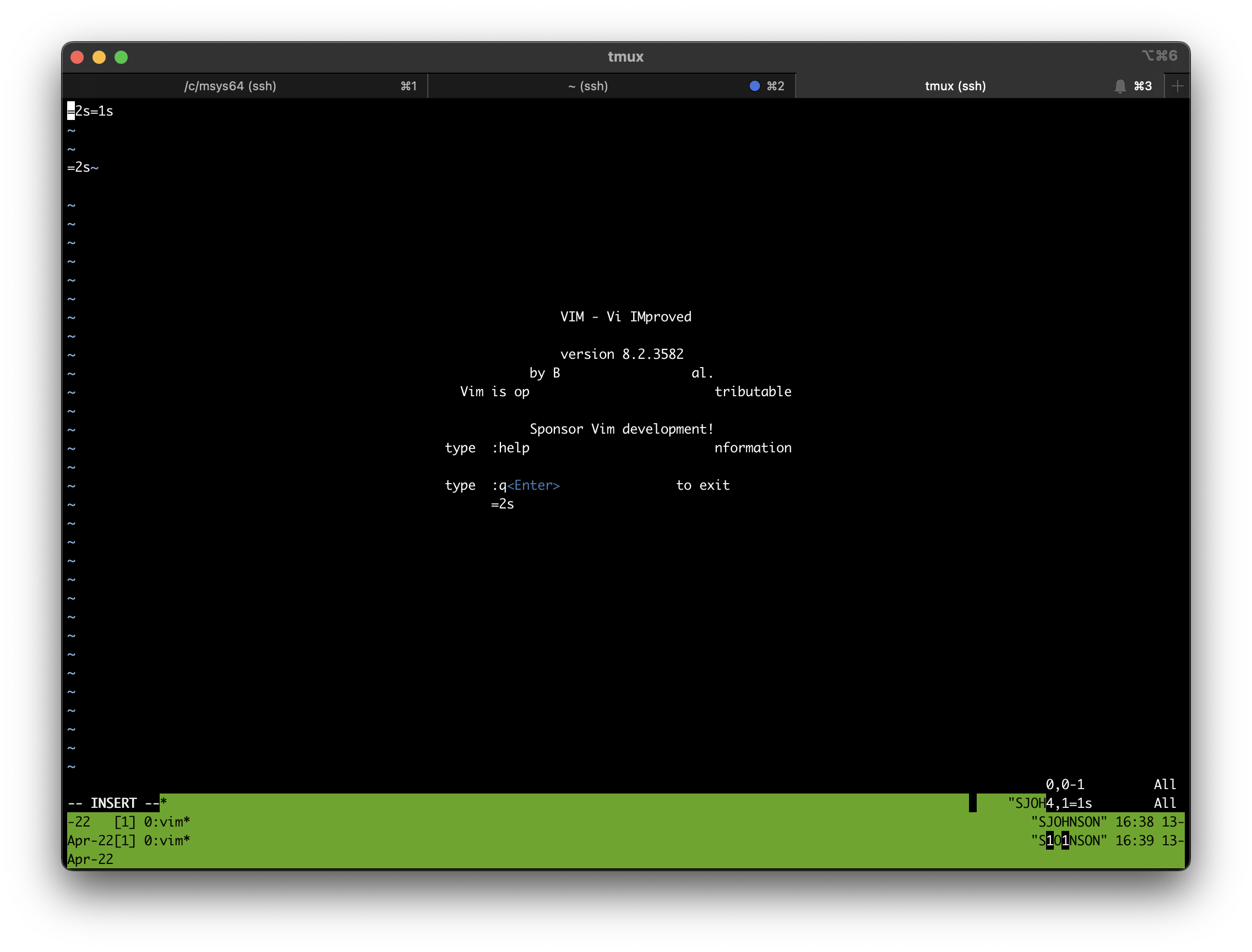
Task: Switch to the ~ (ssh) tab
Action: pyautogui.click(x=612, y=86)
